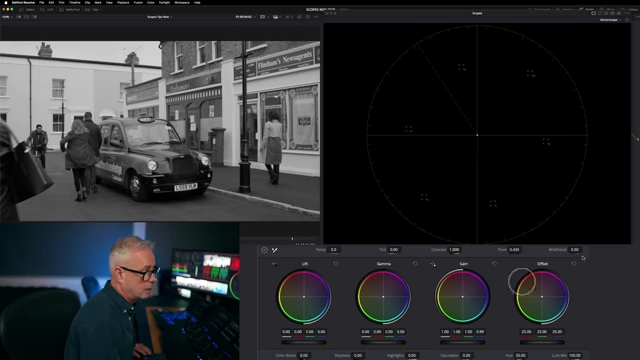
Task: Open the Timeline menu
Action: pos(75,2)
